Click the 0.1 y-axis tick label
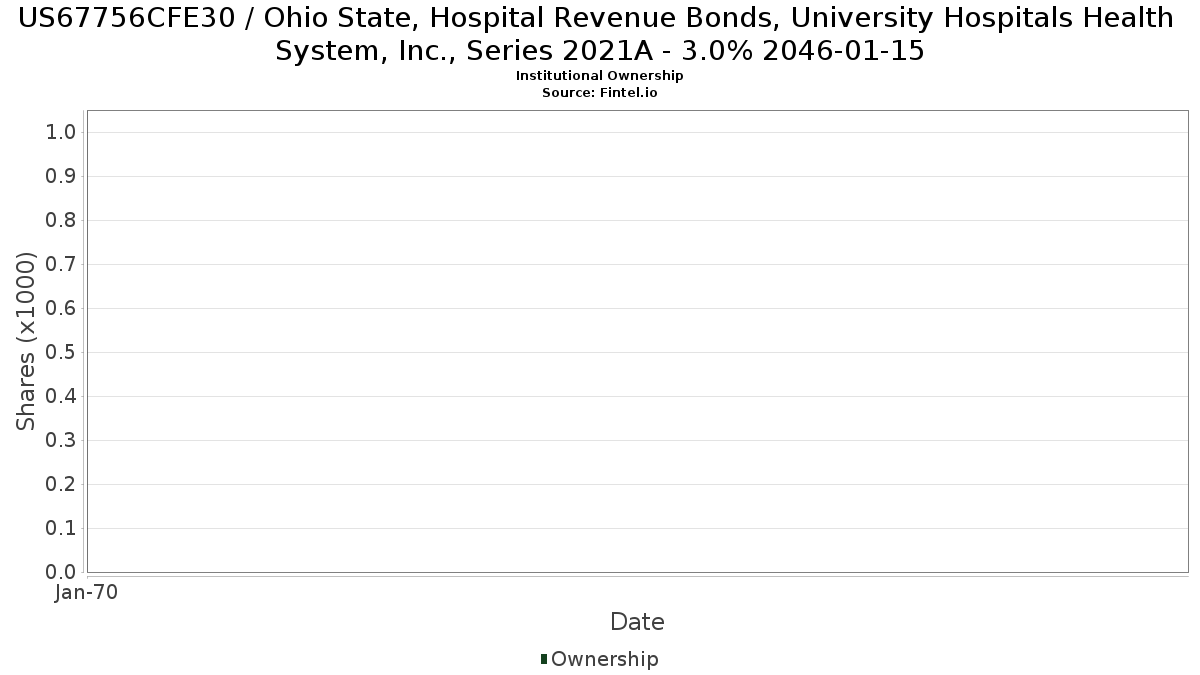Viewport: 1200px width, 675px height. coord(62,529)
